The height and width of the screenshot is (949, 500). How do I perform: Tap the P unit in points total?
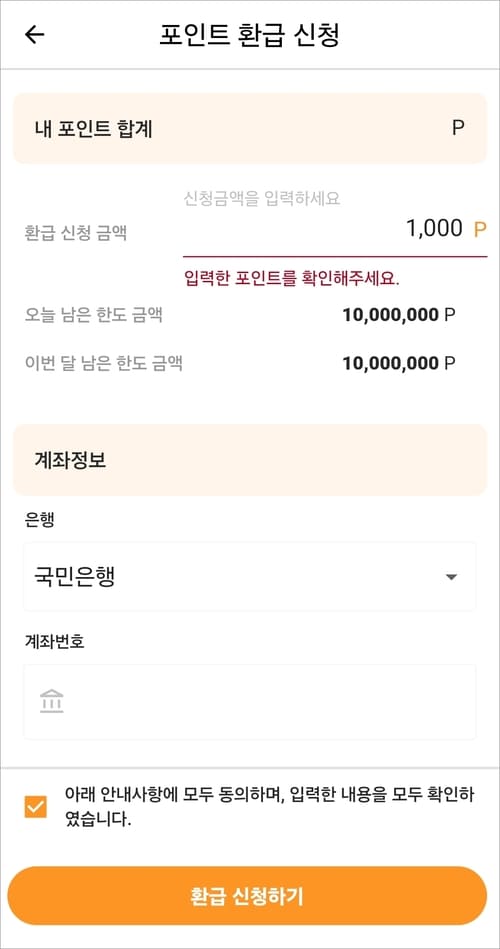458,128
